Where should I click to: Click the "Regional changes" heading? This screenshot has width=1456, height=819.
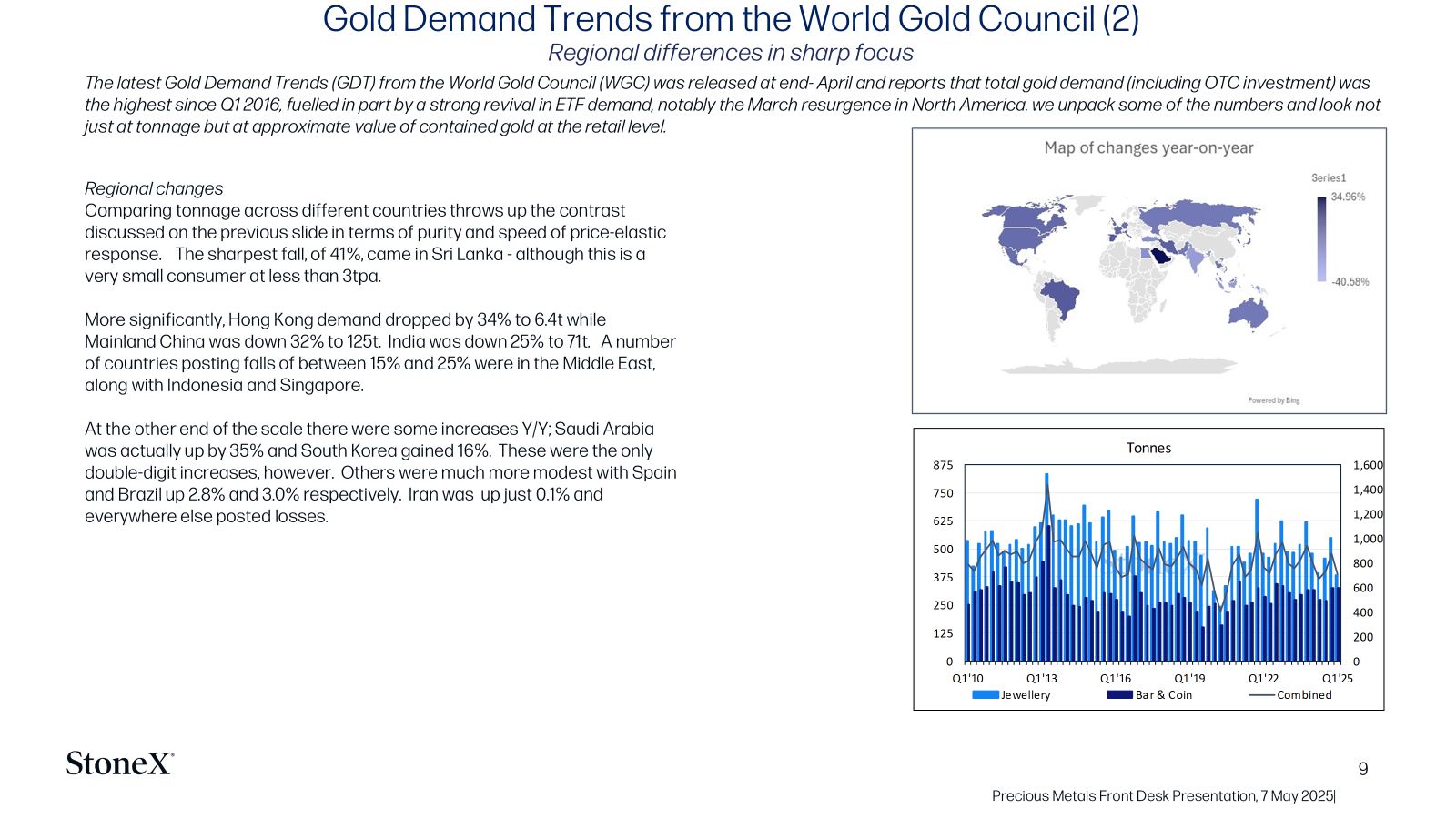154,188
